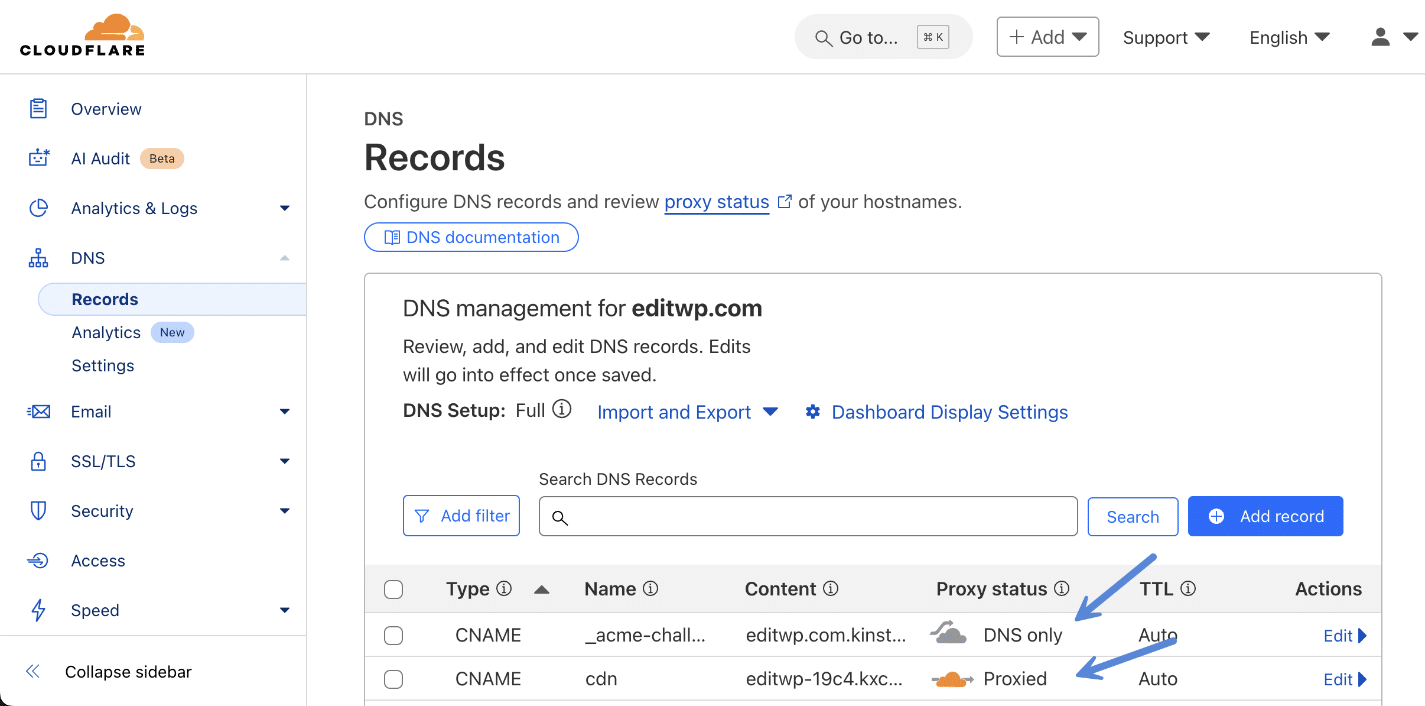Open Dashboard Display Settings gear icon
The width and height of the screenshot is (1425, 706).
point(812,412)
